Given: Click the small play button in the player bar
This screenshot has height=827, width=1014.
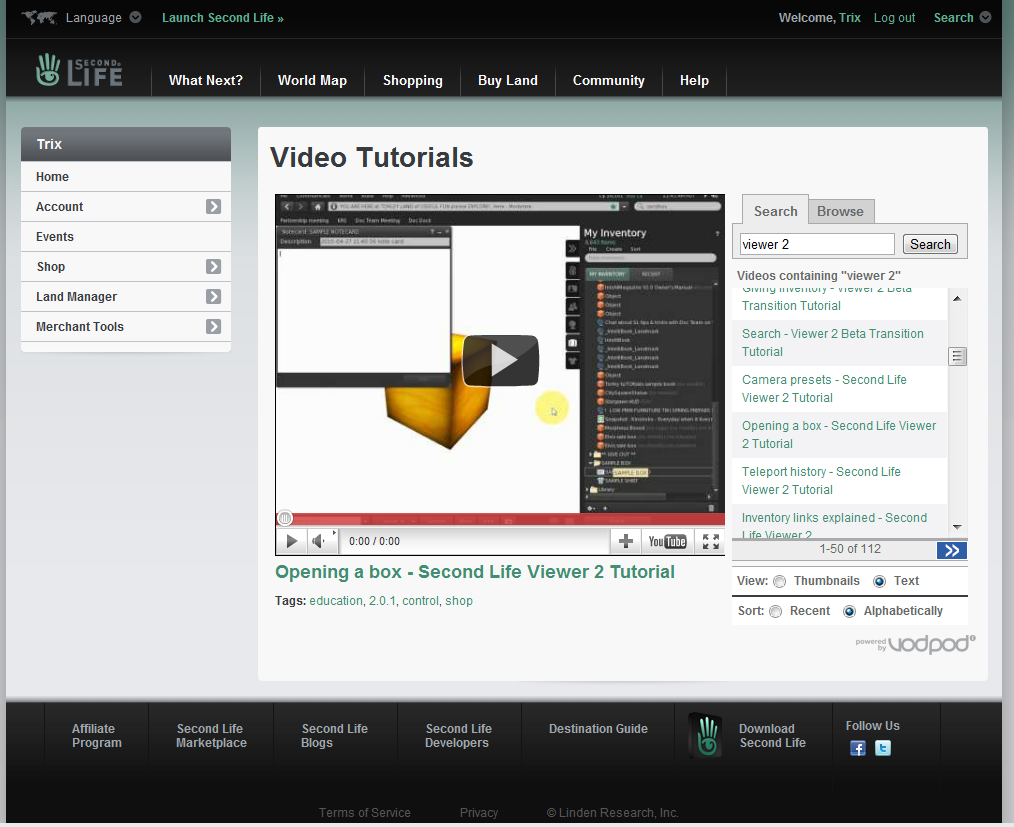Looking at the screenshot, I should point(292,541).
